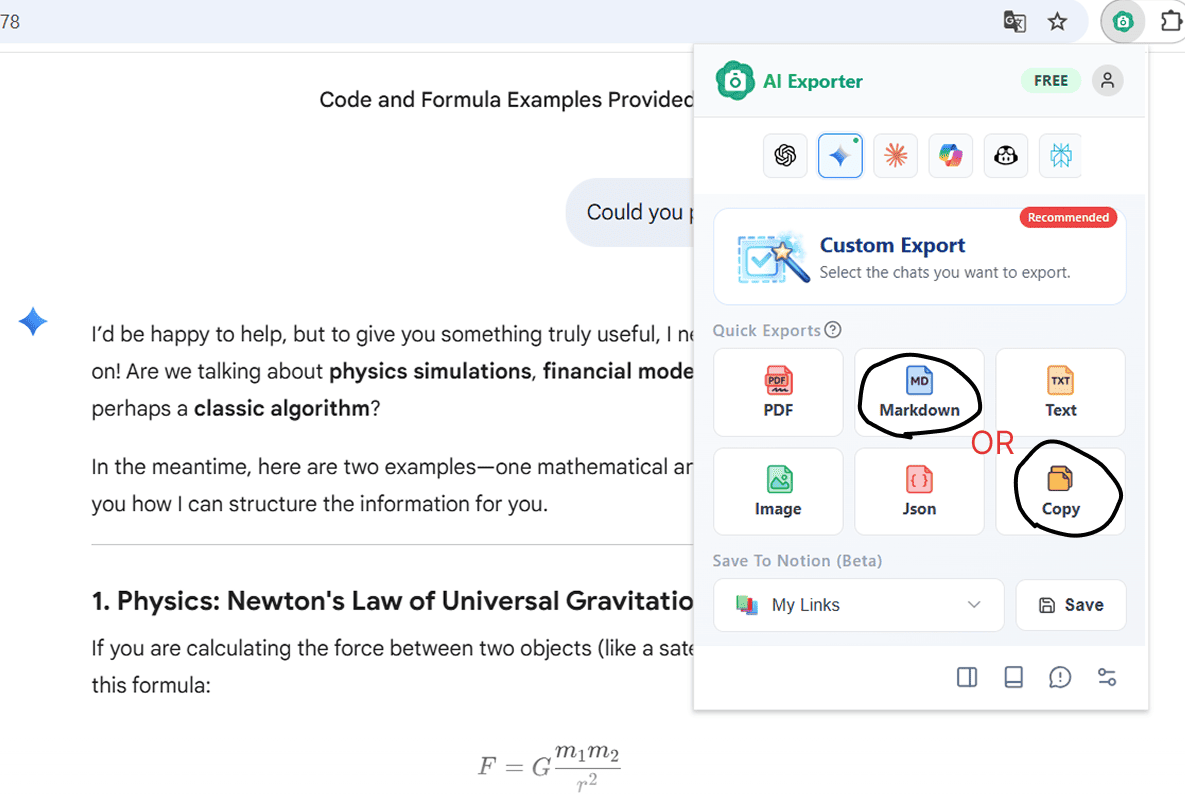The height and width of the screenshot is (800, 1200).
Task: Expand the My Links Notion dropdown
Action: [858, 605]
